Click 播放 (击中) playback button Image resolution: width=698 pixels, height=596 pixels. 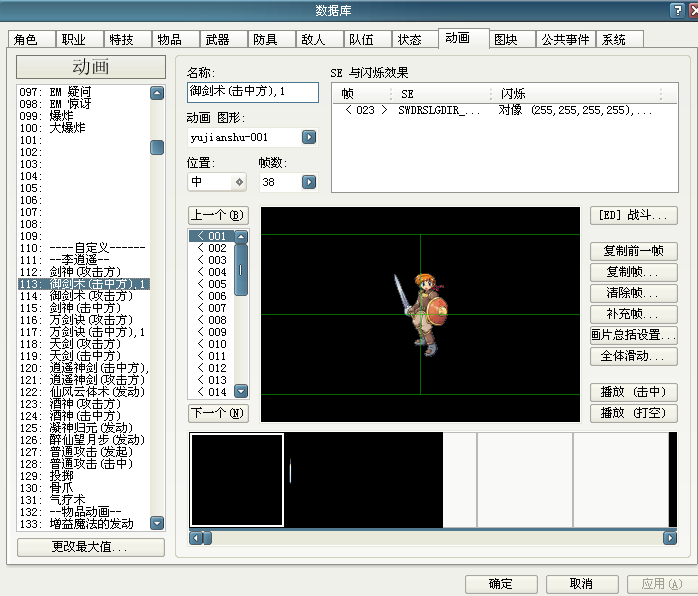[x=634, y=392]
